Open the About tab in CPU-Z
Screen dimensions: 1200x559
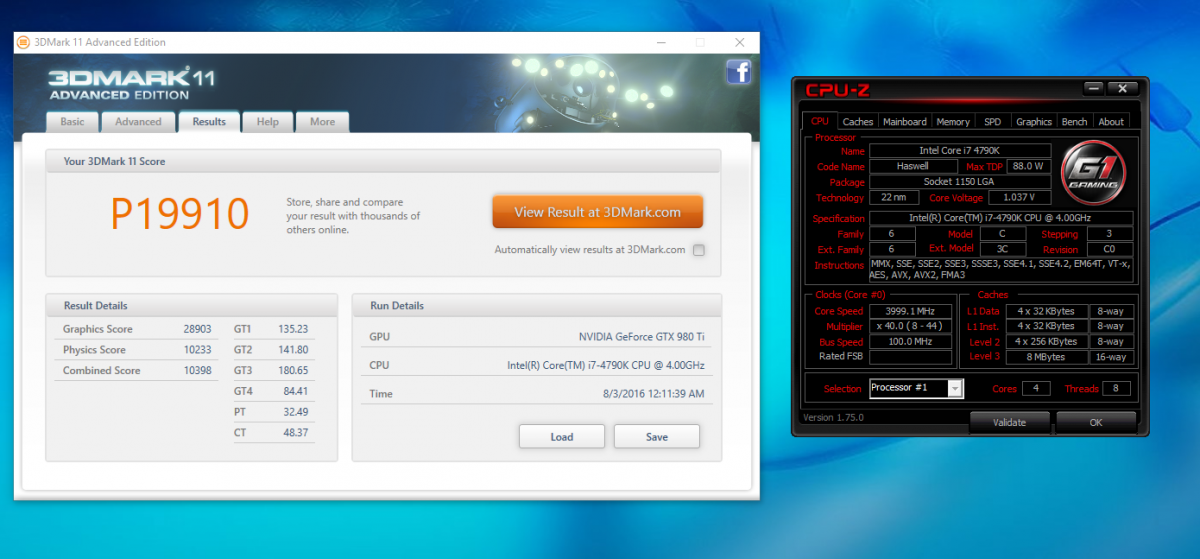tap(1111, 122)
